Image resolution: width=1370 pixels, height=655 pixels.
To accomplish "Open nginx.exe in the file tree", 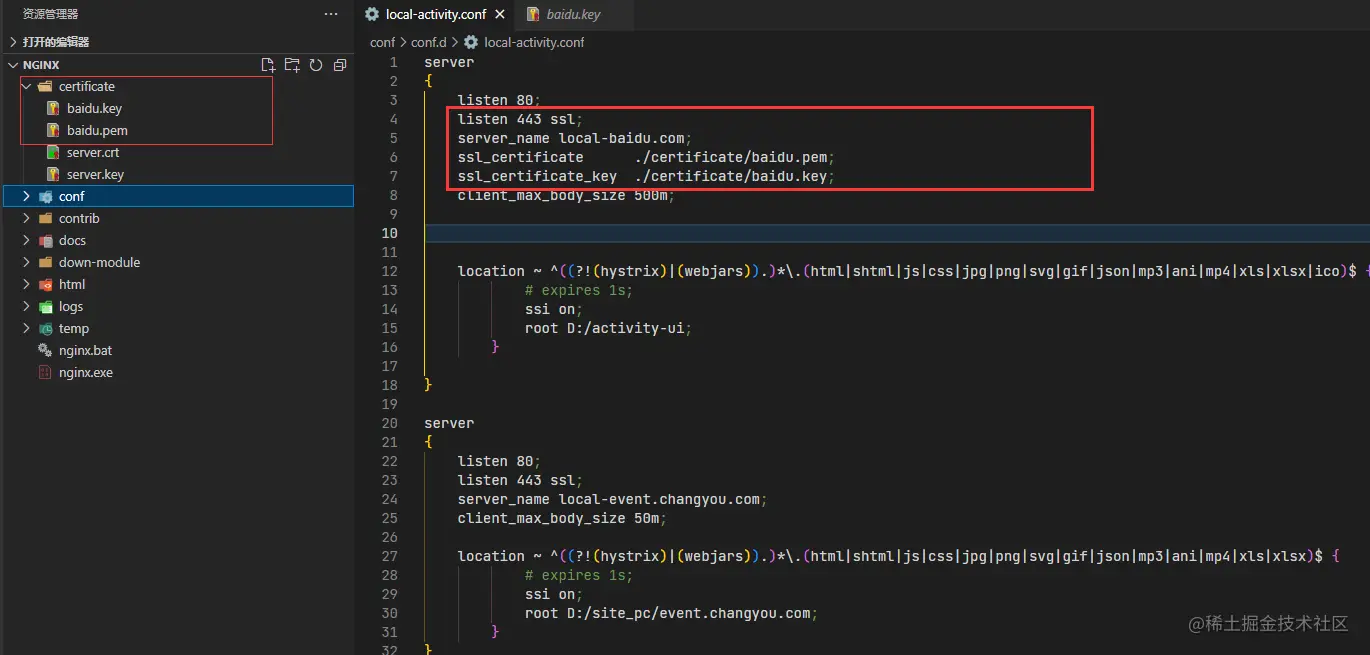I will [86, 372].
